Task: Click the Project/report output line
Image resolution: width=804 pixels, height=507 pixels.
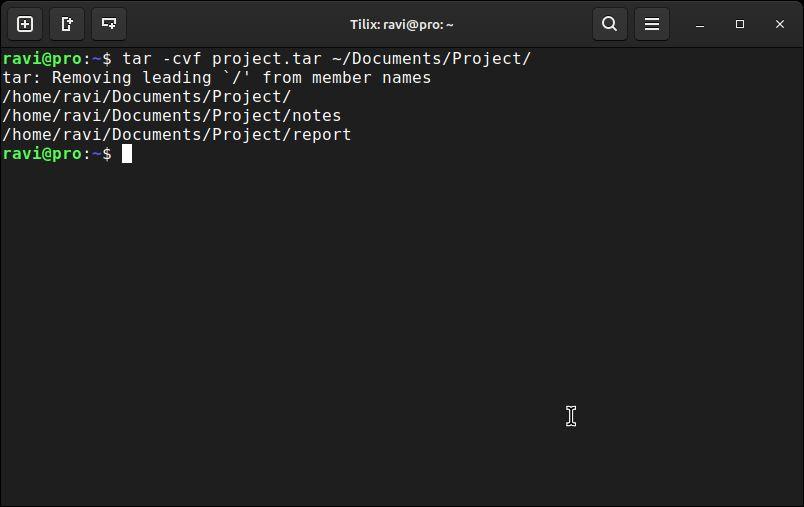Action: [177, 135]
